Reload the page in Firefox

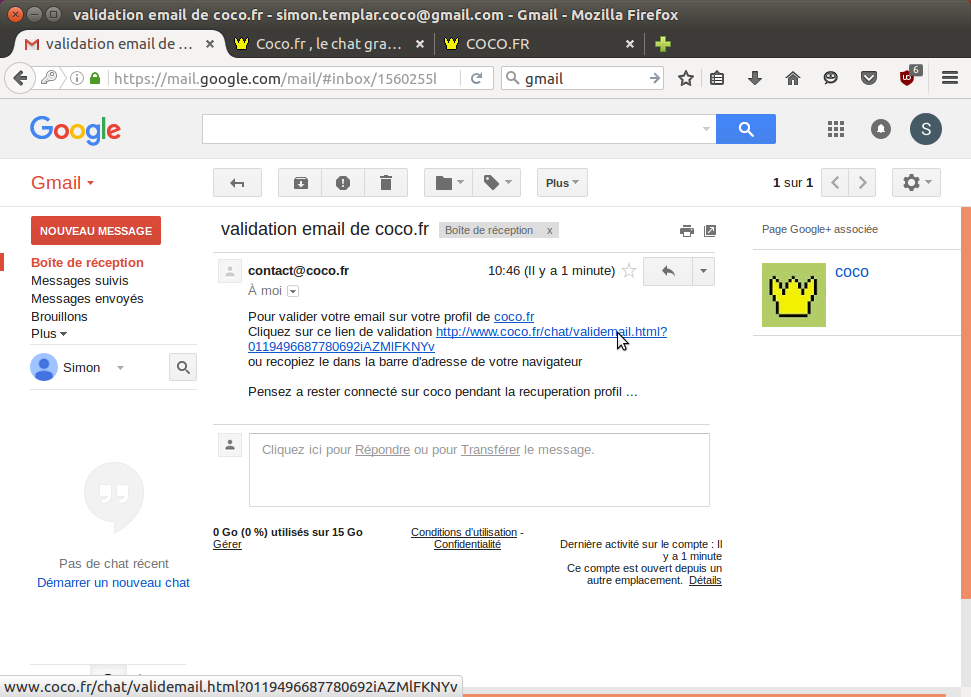[x=476, y=78]
